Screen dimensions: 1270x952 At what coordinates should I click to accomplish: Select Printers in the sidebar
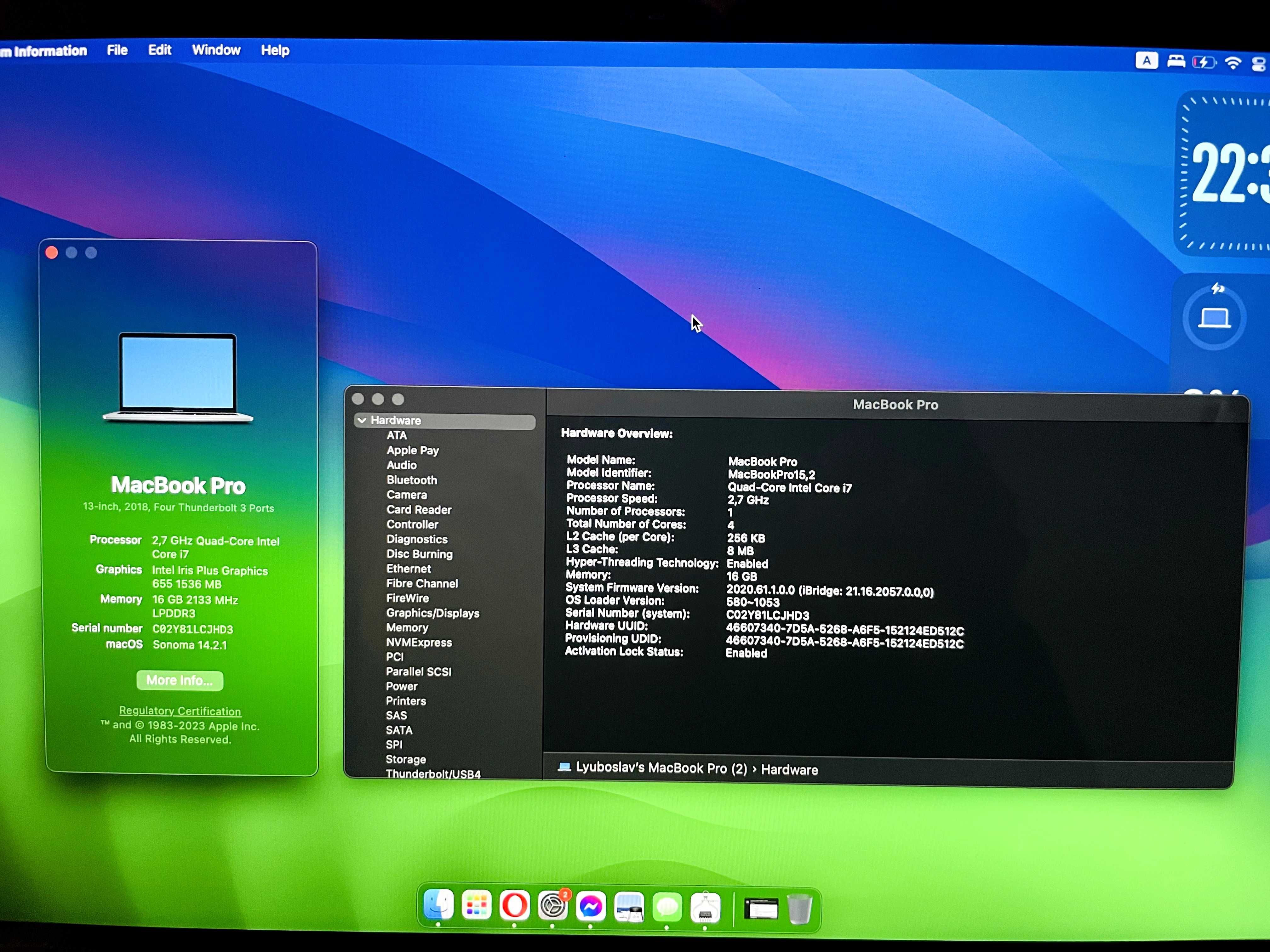[x=406, y=701]
